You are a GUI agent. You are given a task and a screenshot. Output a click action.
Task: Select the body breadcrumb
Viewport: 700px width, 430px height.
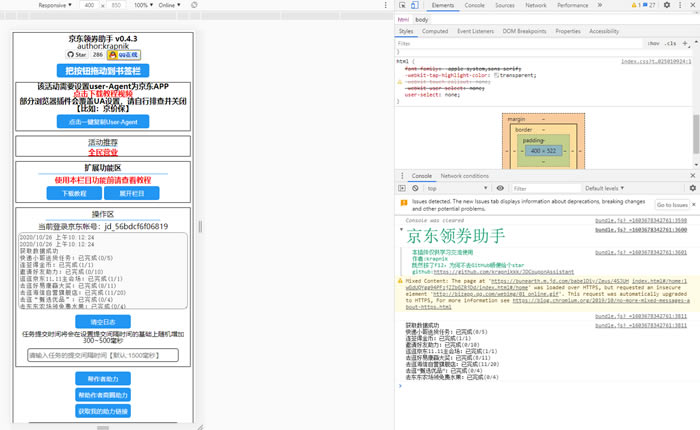tap(421, 20)
